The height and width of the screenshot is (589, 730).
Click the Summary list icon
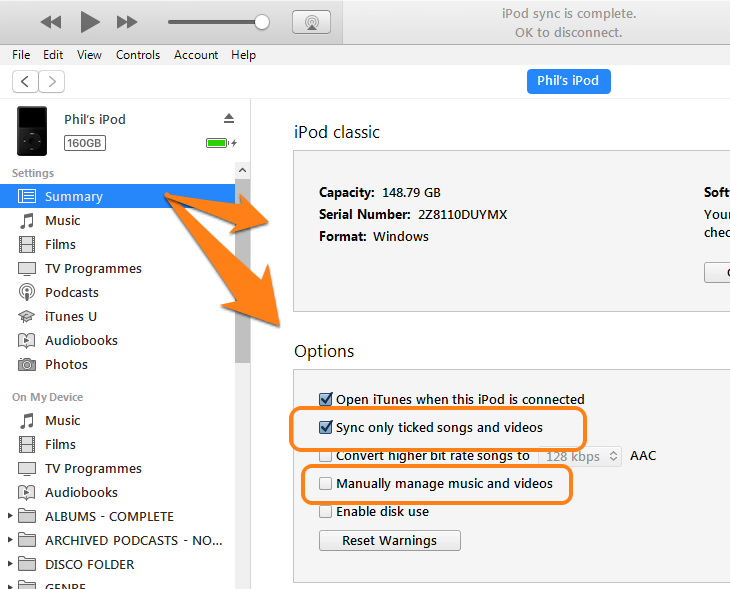click(x=27, y=196)
